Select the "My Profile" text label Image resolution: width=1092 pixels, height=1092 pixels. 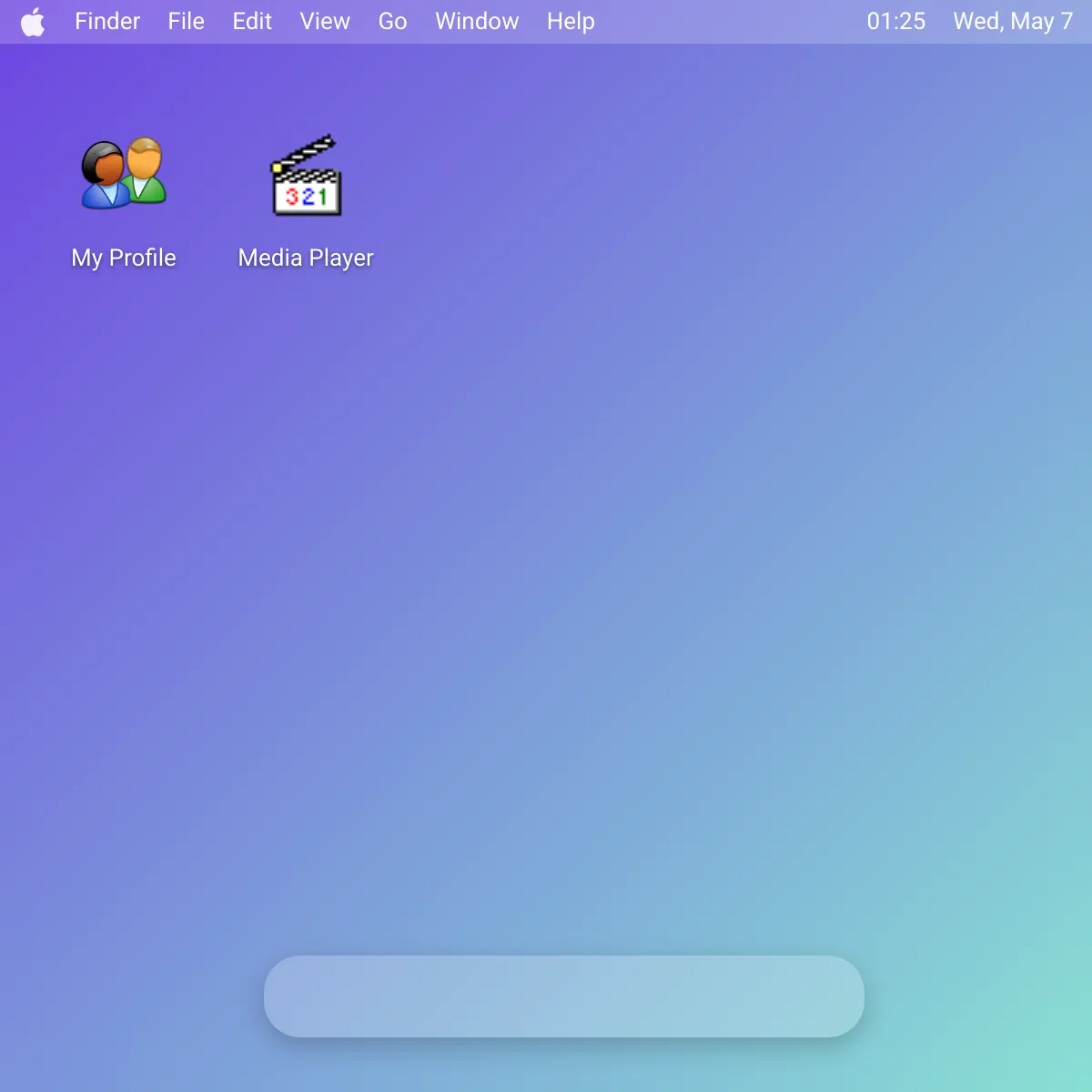tap(124, 258)
